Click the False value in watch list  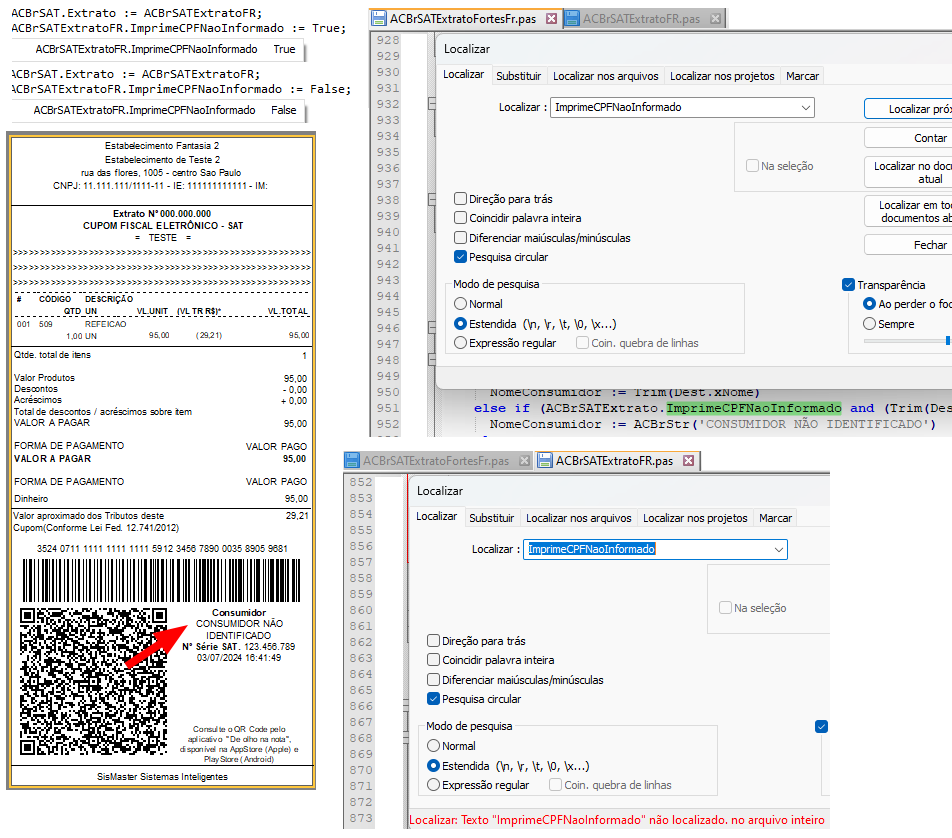(x=284, y=110)
